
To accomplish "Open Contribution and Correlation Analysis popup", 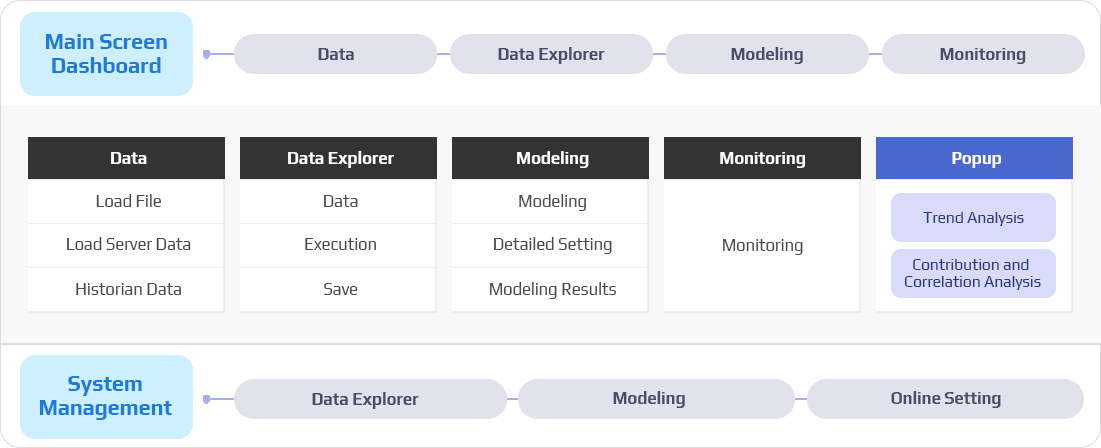I will [973, 273].
